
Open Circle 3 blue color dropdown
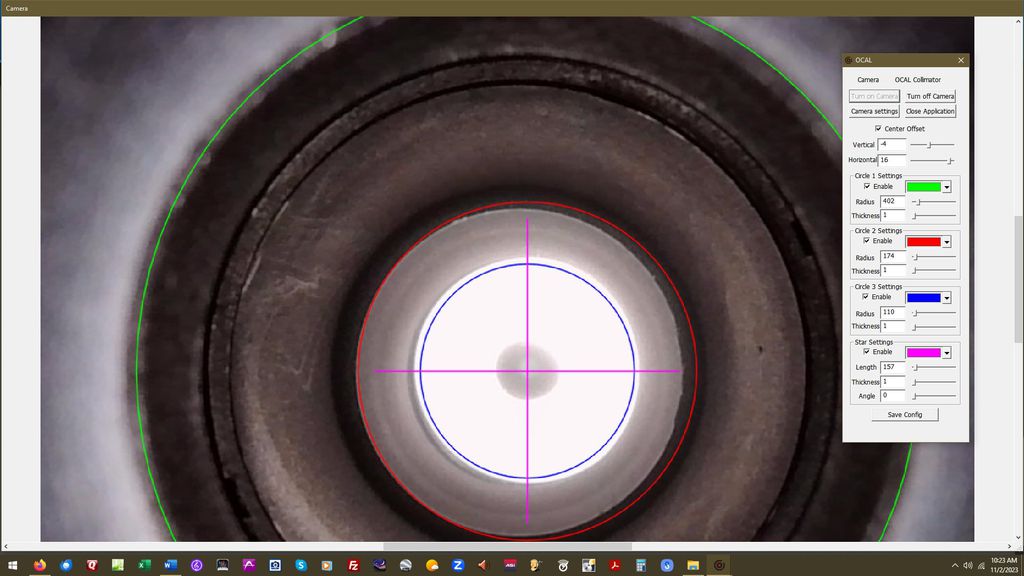pos(946,298)
